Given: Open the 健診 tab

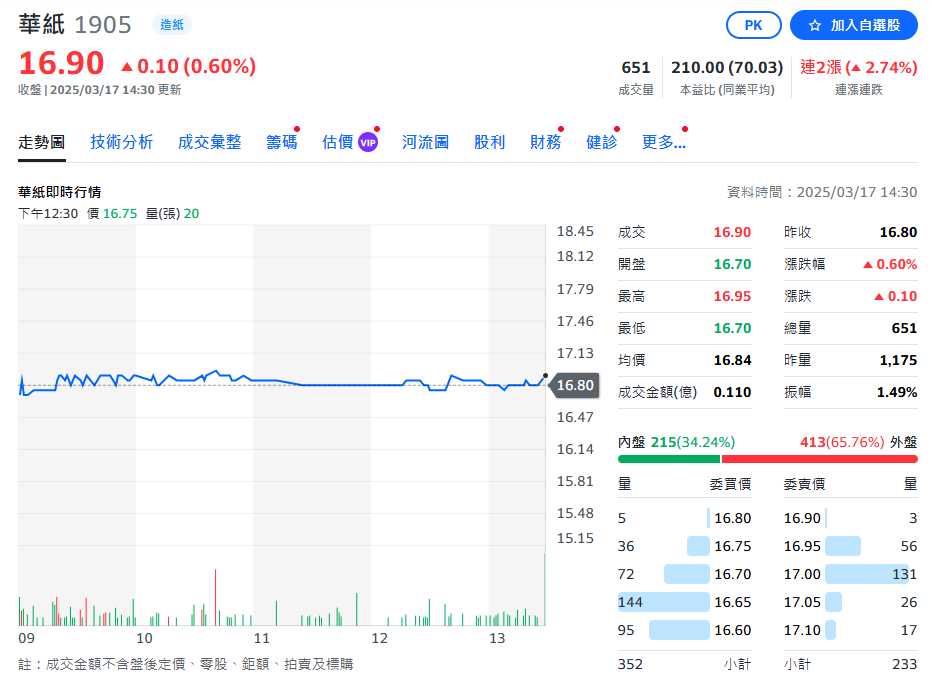Looking at the screenshot, I should click(x=601, y=142).
